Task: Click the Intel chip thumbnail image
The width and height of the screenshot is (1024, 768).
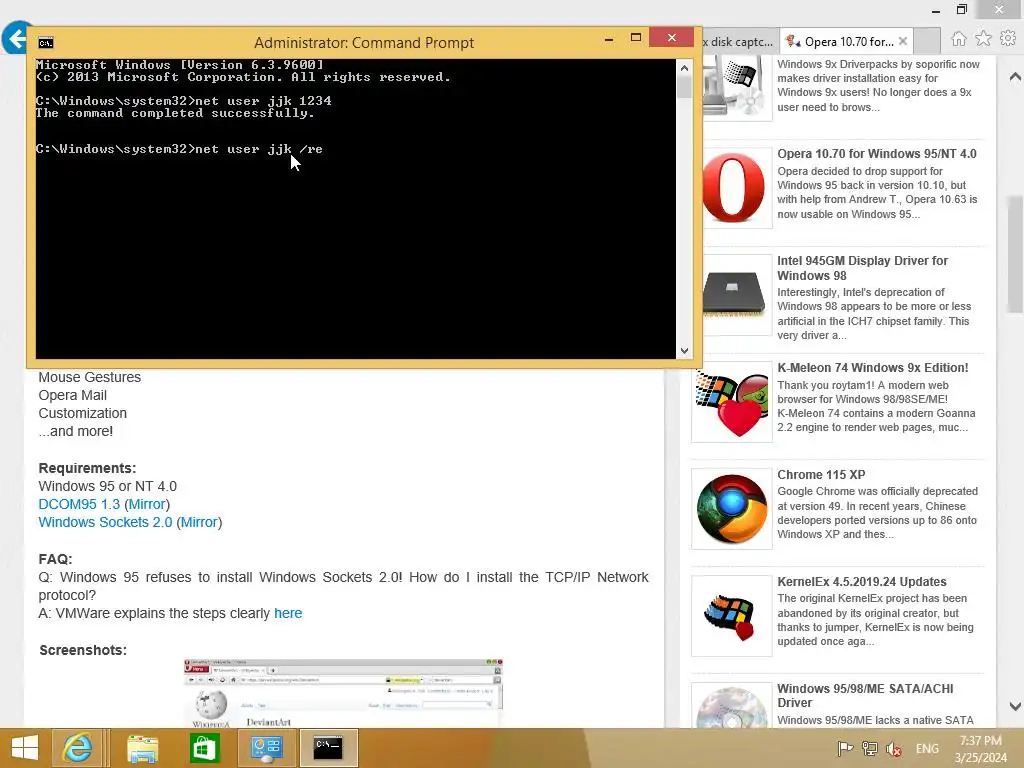Action: (x=733, y=295)
